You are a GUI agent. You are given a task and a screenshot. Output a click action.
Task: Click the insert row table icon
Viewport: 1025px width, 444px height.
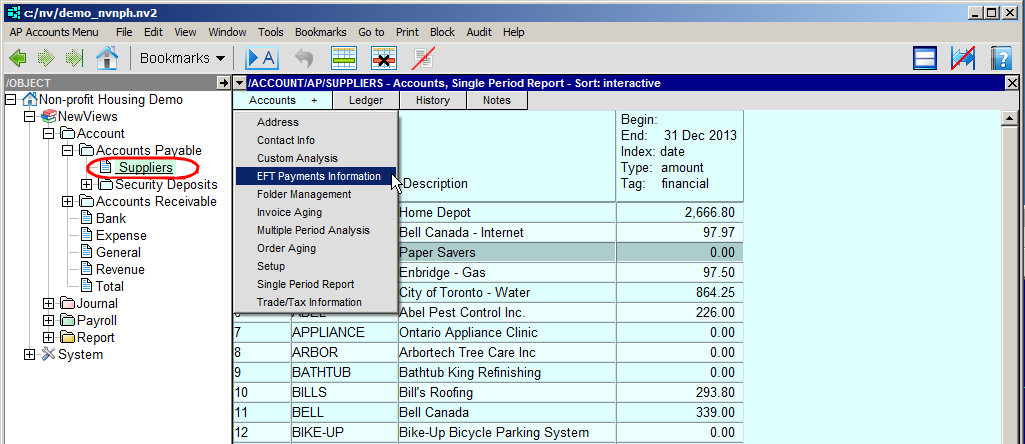[345, 58]
